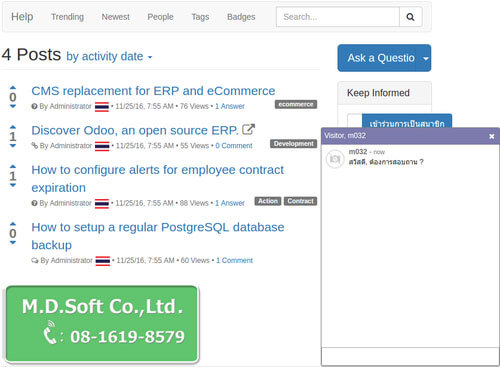Select the Development tag
Image resolution: width=500 pixels, height=367 pixels.
294,144
